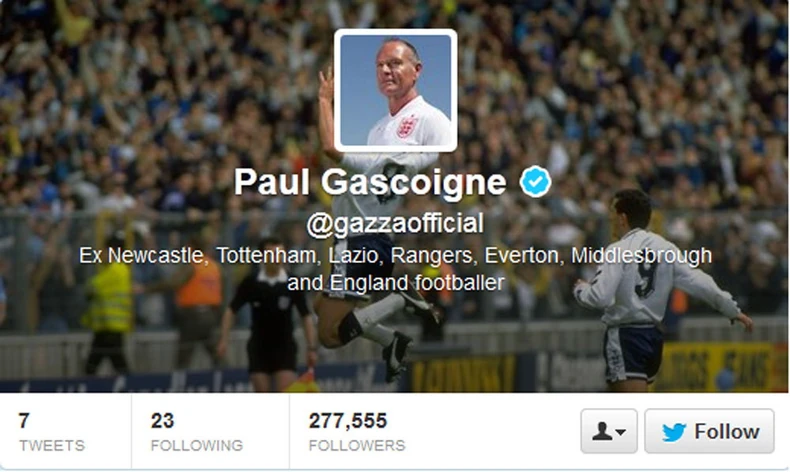Click the England shirt in avatar

click(409, 123)
